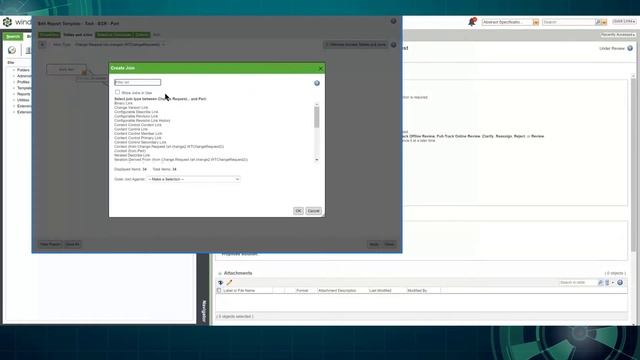Viewport: 640px width, 360px height.
Task: Select Configurable Describe Link join type
Action: pyautogui.click(x=136, y=112)
